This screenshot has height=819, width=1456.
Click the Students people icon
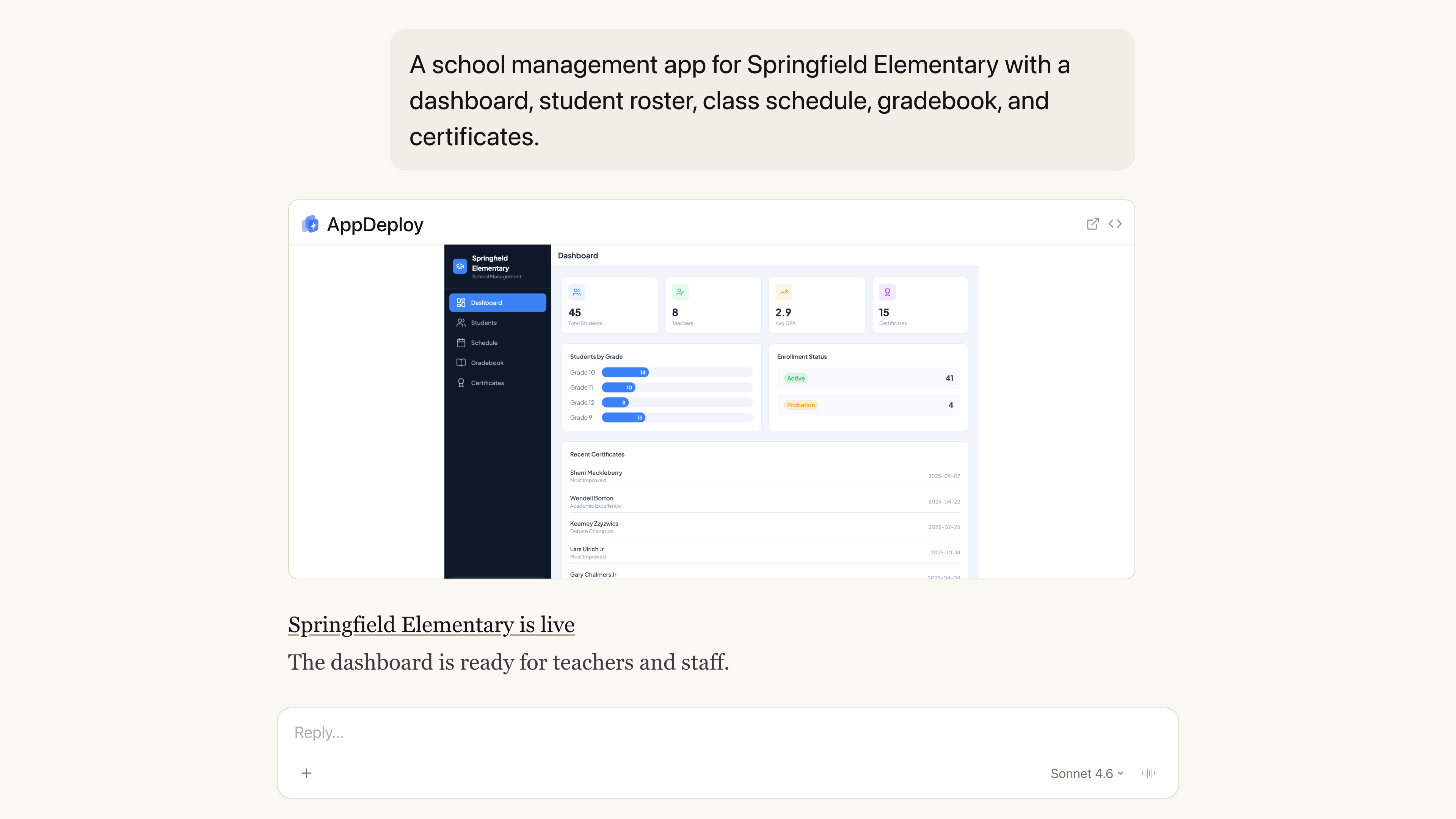coord(461,323)
